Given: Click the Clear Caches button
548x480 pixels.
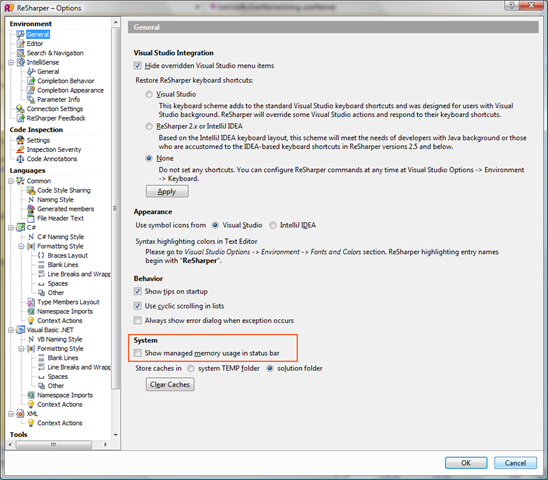Looking at the screenshot, I should [170, 384].
